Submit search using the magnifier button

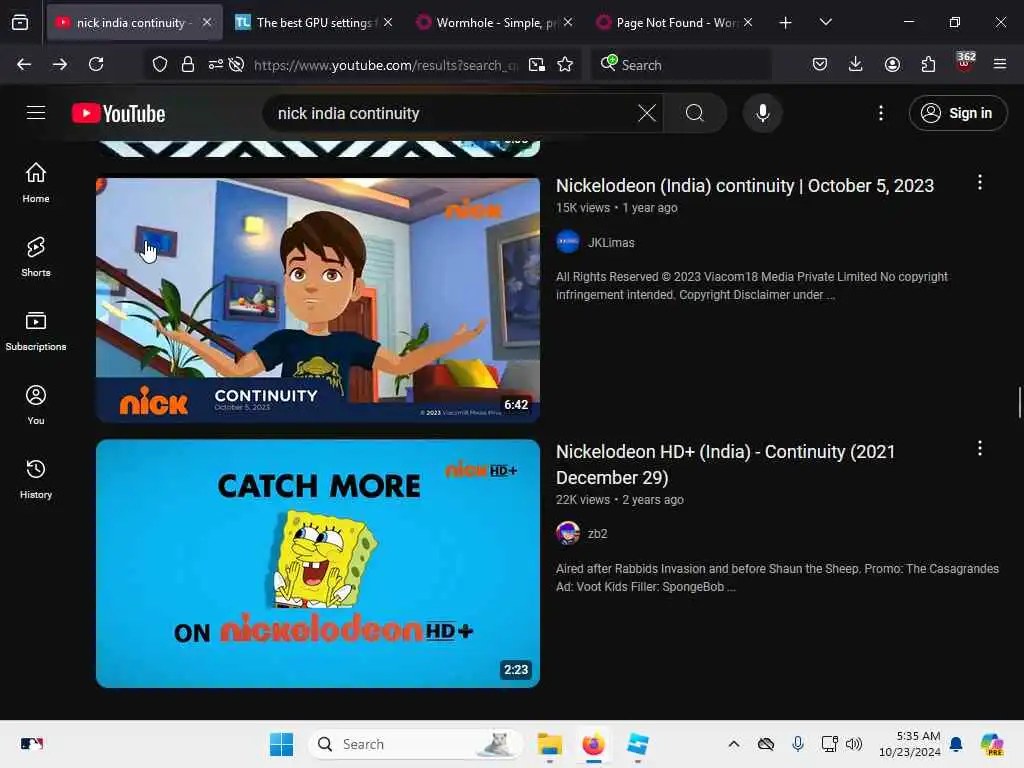[x=695, y=113]
